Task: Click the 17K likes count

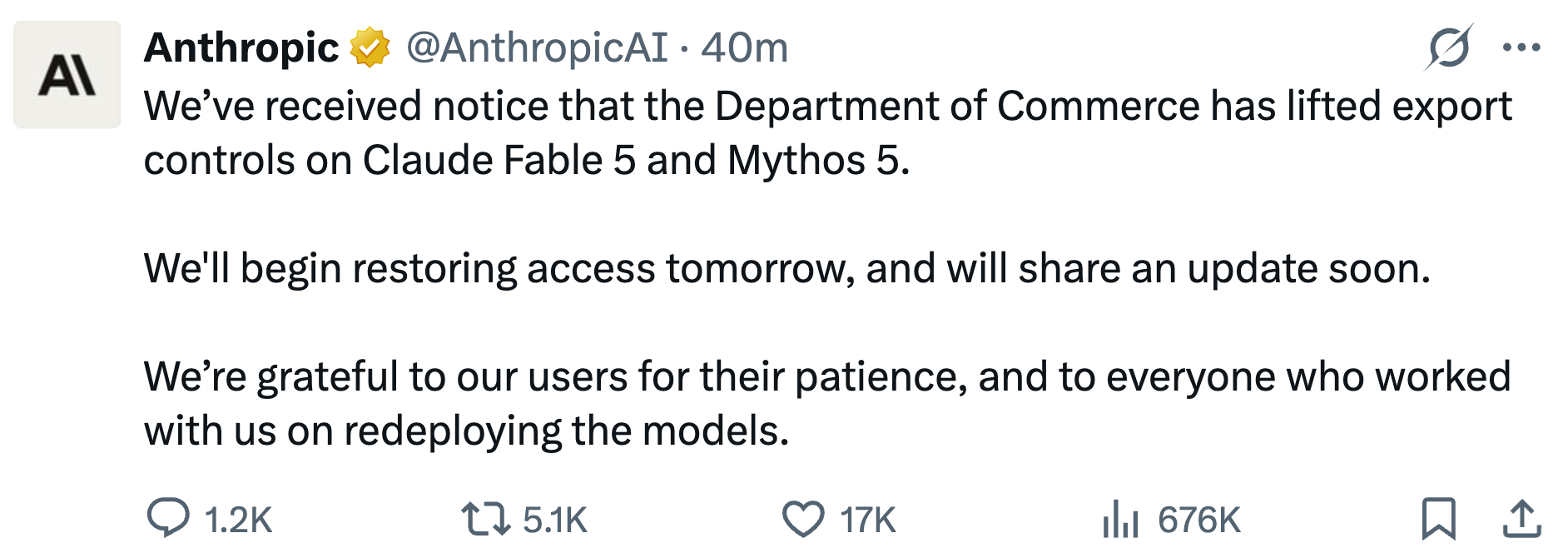Action: point(867,520)
